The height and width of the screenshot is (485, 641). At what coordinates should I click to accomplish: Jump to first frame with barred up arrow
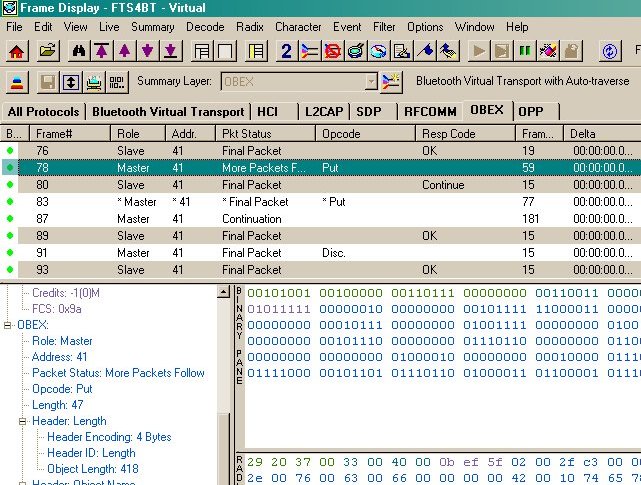click(101, 51)
